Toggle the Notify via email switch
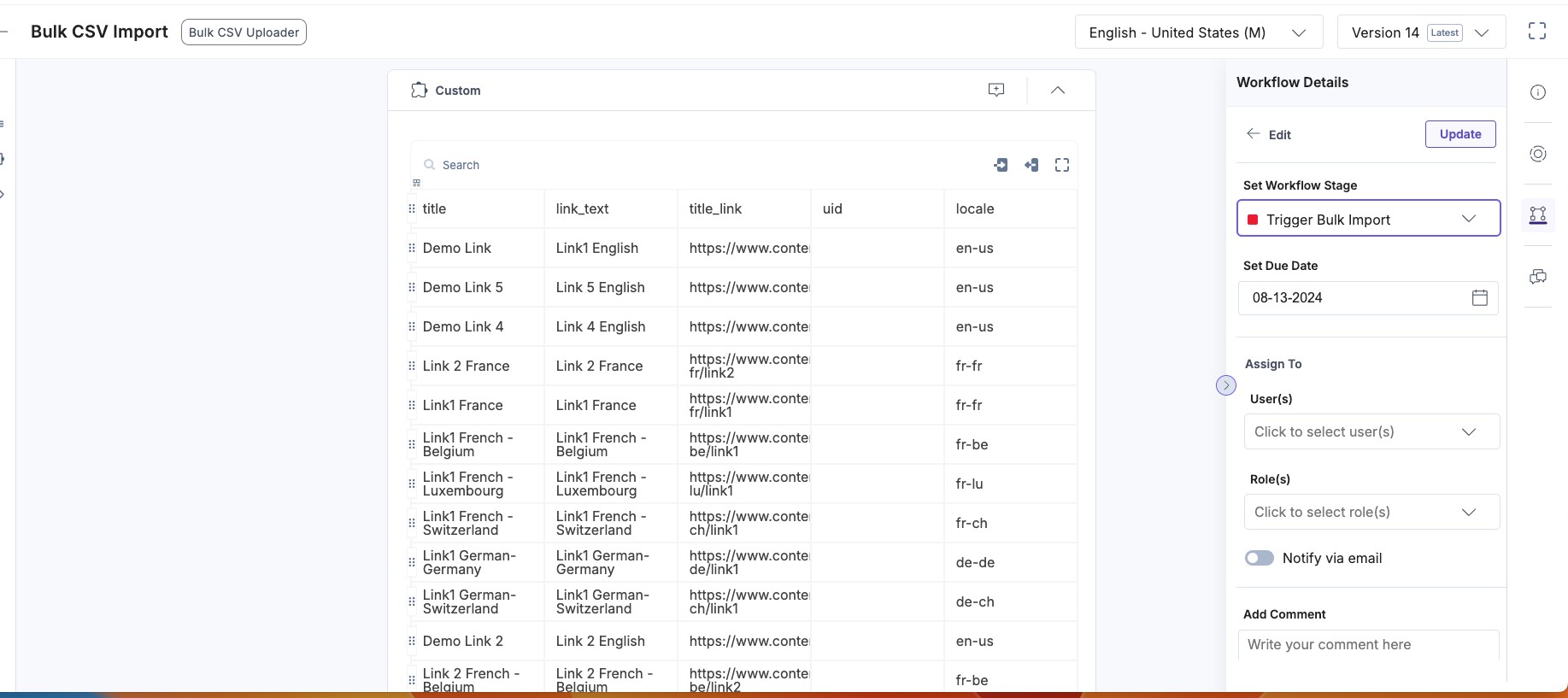This screenshot has width=1568, height=698. tap(1260, 558)
